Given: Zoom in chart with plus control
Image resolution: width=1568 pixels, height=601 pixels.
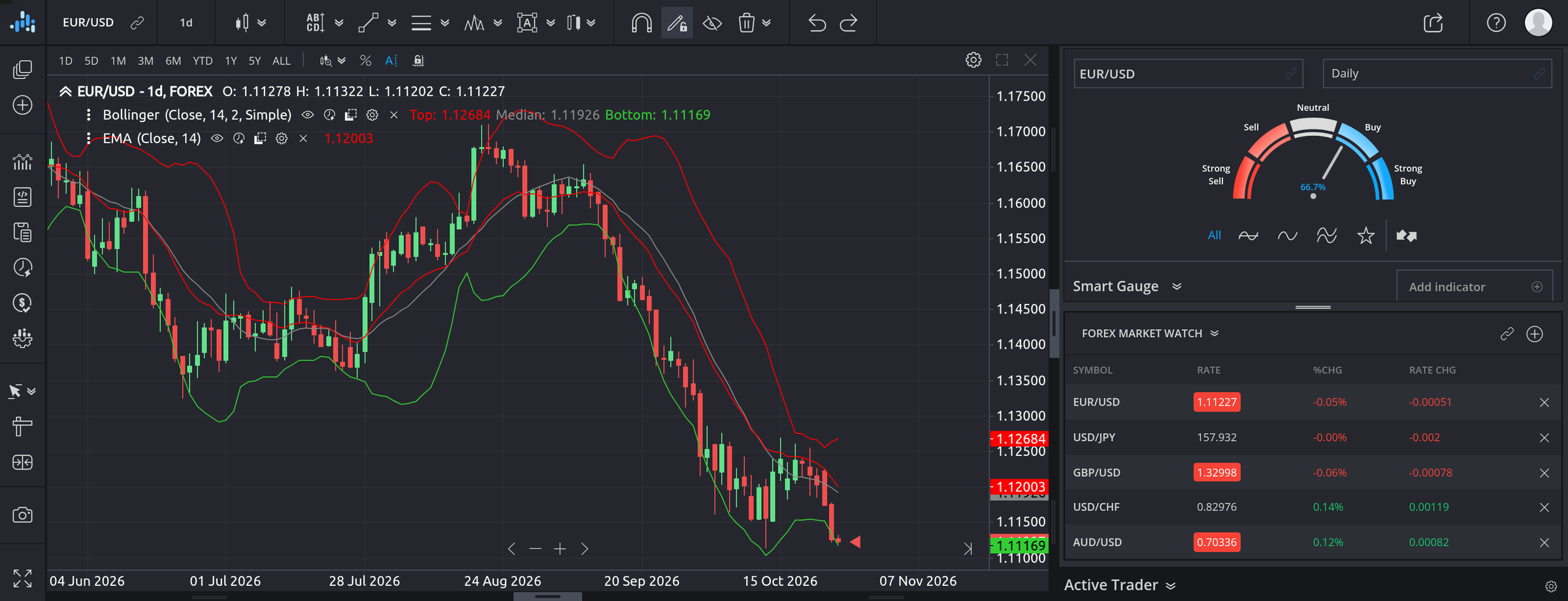Looking at the screenshot, I should tap(560, 549).
